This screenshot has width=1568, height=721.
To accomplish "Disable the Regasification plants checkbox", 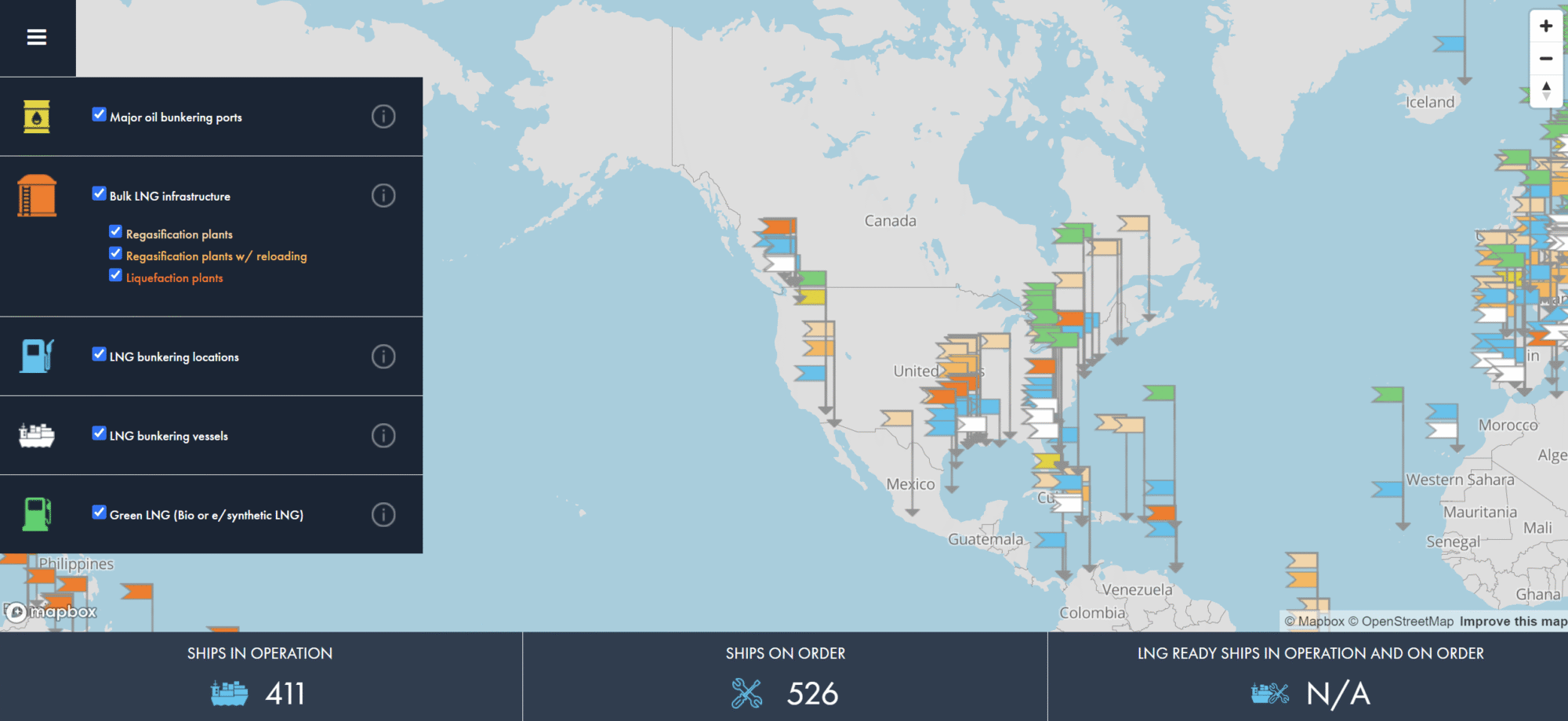I will pyautogui.click(x=116, y=232).
